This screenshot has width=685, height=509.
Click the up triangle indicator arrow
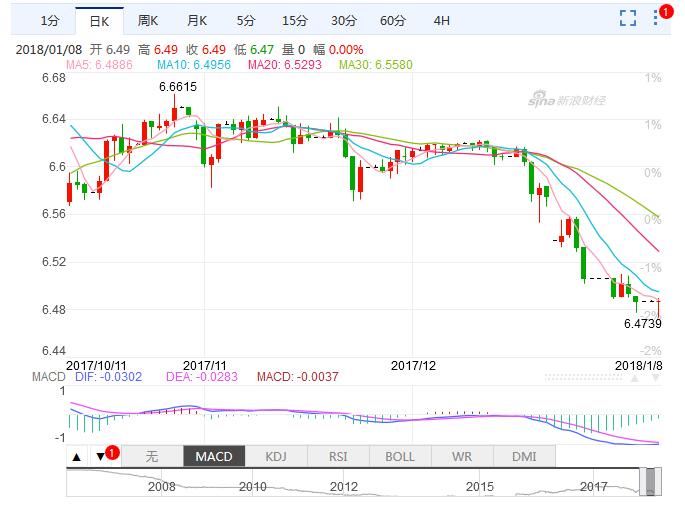(x=77, y=456)
